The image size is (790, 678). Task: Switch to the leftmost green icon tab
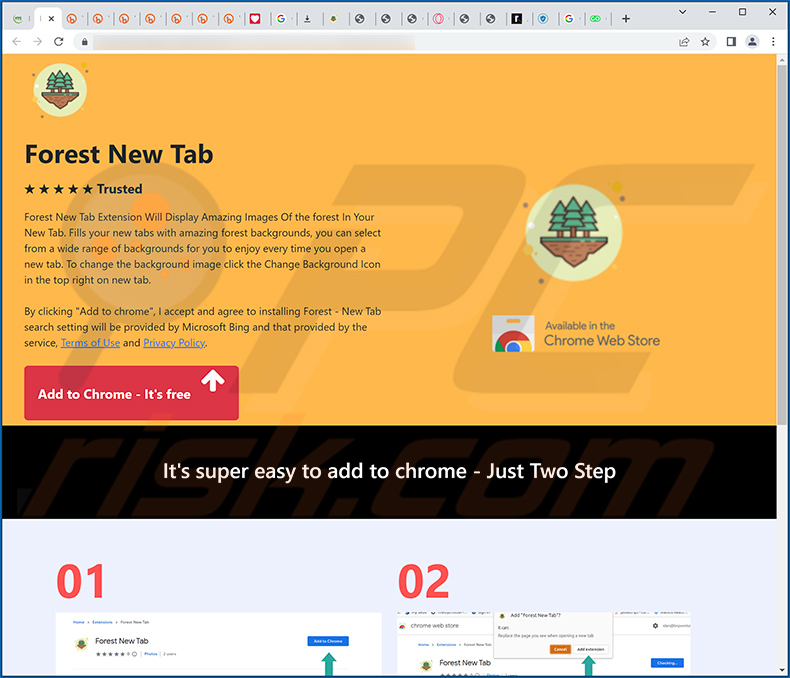tap(18, 19)
